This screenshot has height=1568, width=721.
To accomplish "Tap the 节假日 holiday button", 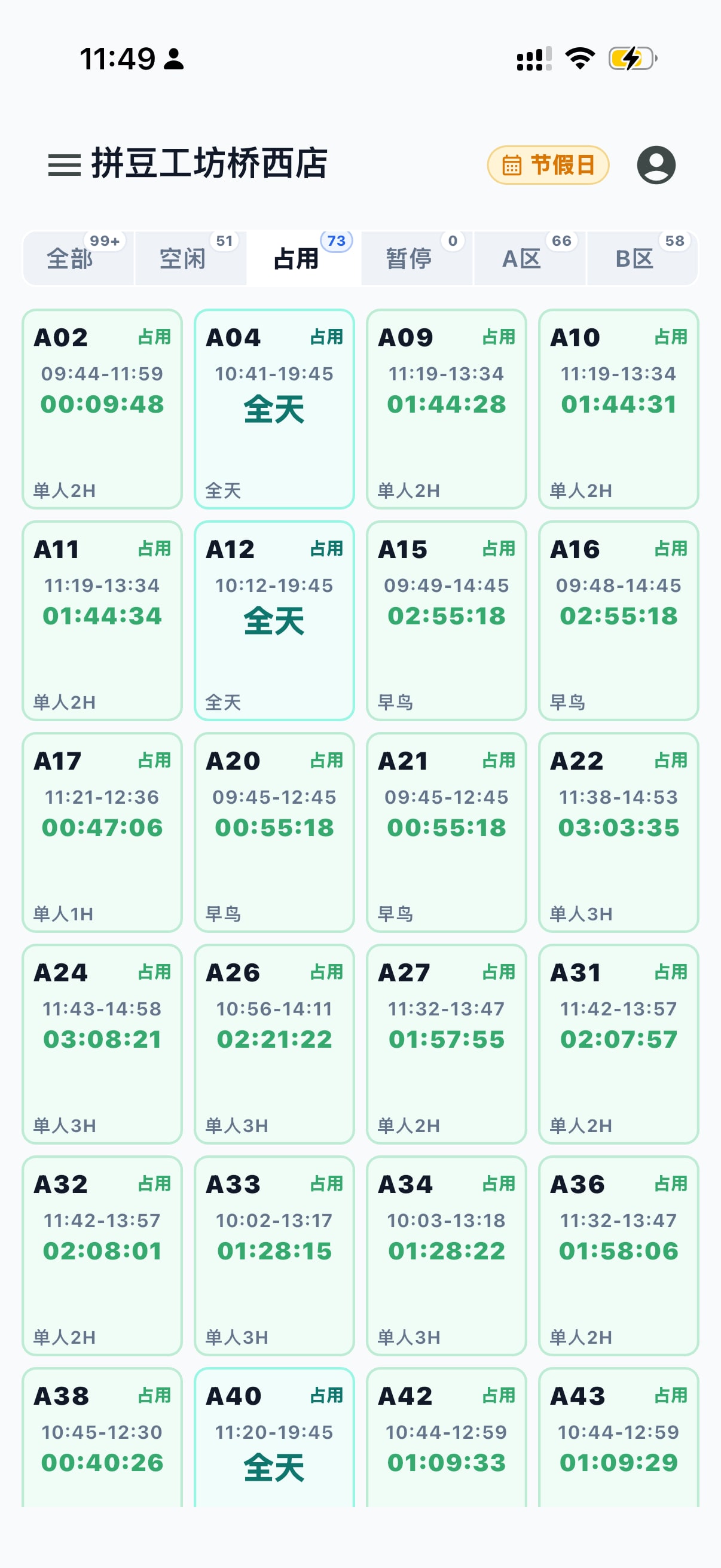I will pyautogui.click(x=548, y=165).
